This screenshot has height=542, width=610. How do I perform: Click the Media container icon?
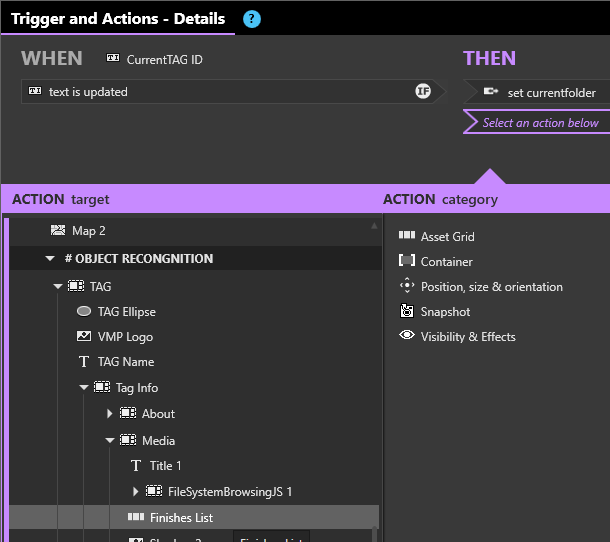pyautogui.click(x=128, y=440)
